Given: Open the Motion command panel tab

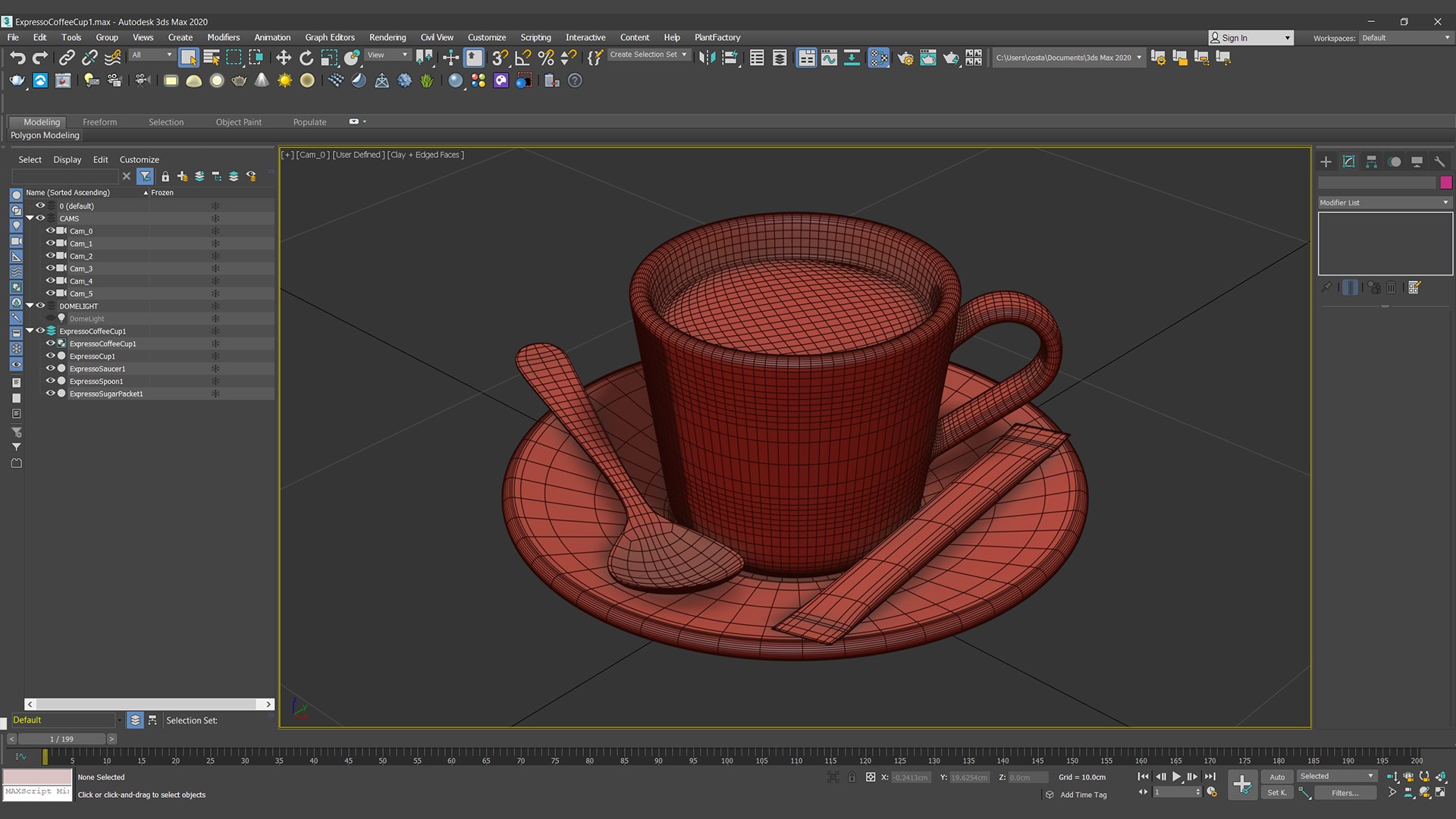Looking at the screenshot, I should pos(1394,162).
